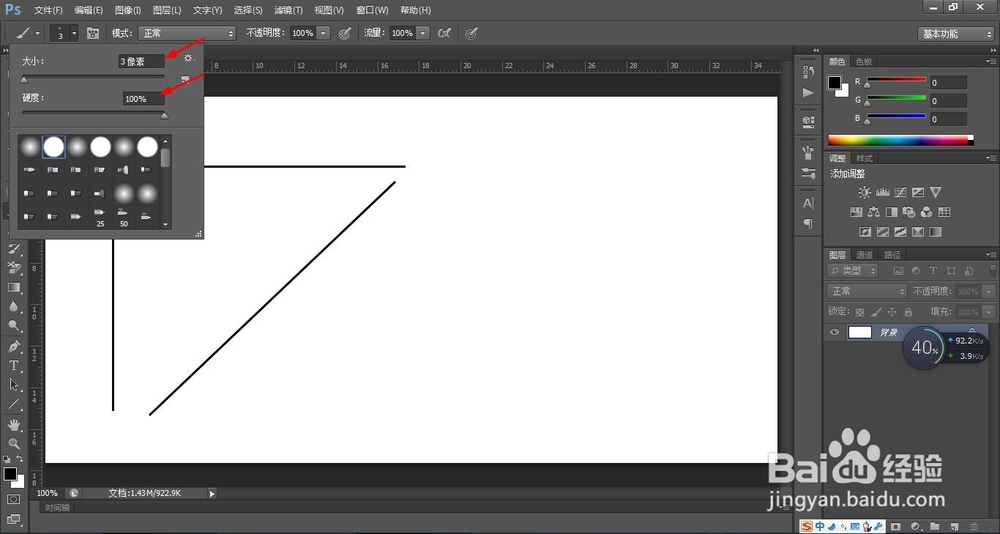This screenshot has height=534, width=1000.
Task: Switch to the 路径 tab
Action: tap(892, 255)
